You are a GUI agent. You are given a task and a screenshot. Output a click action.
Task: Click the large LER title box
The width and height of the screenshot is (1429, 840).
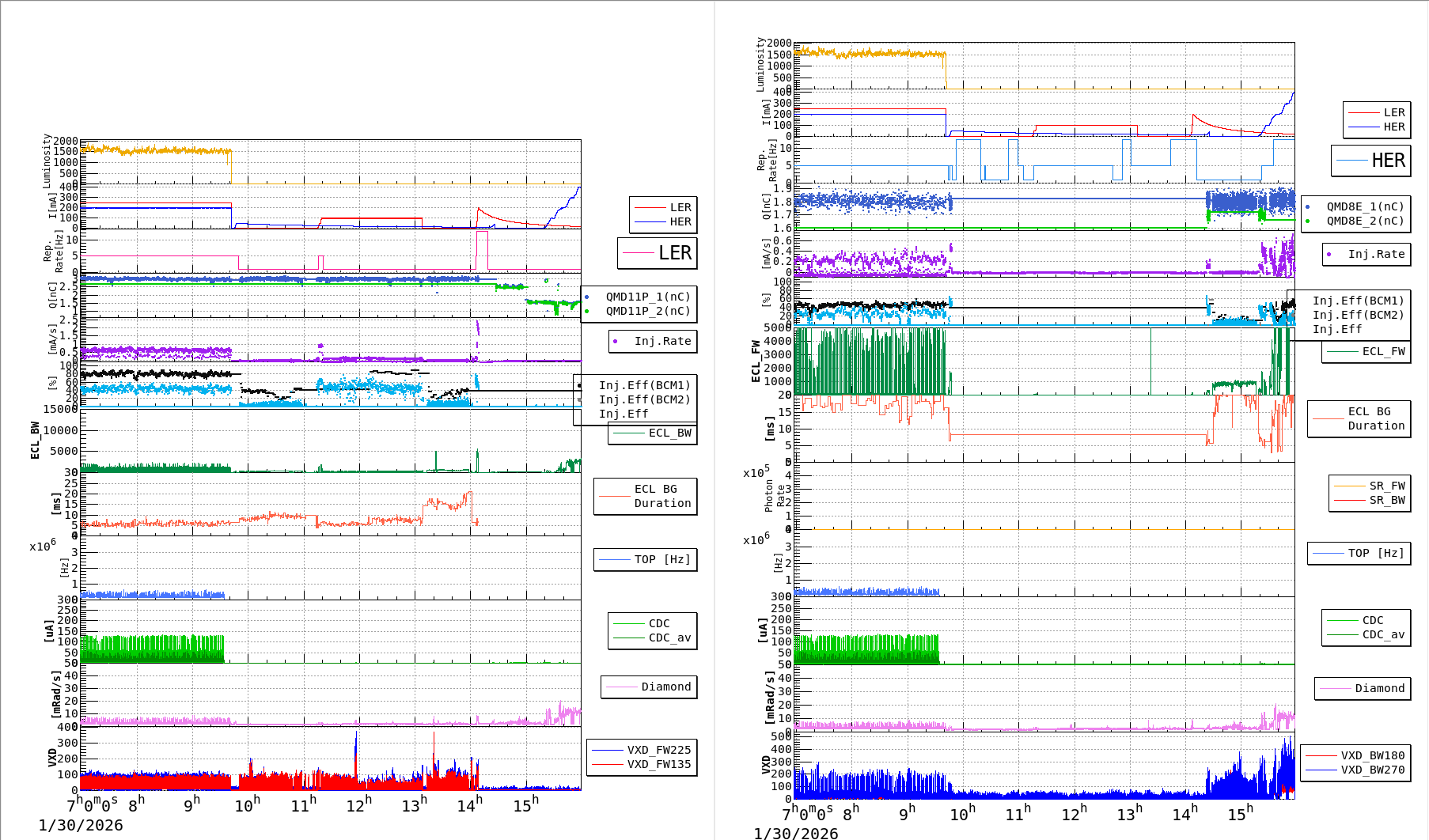coord(658,253)
